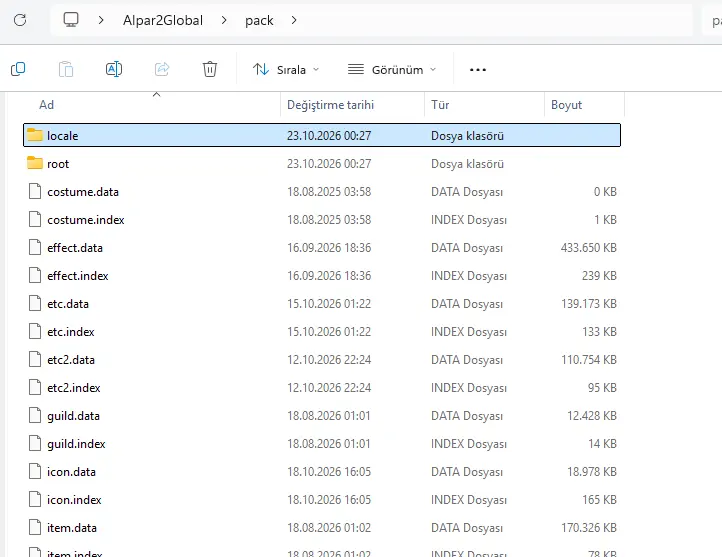The width and height of the screenshot is (722, 557).
Task: Select the root folder name
Action: (x=58, y=164)
